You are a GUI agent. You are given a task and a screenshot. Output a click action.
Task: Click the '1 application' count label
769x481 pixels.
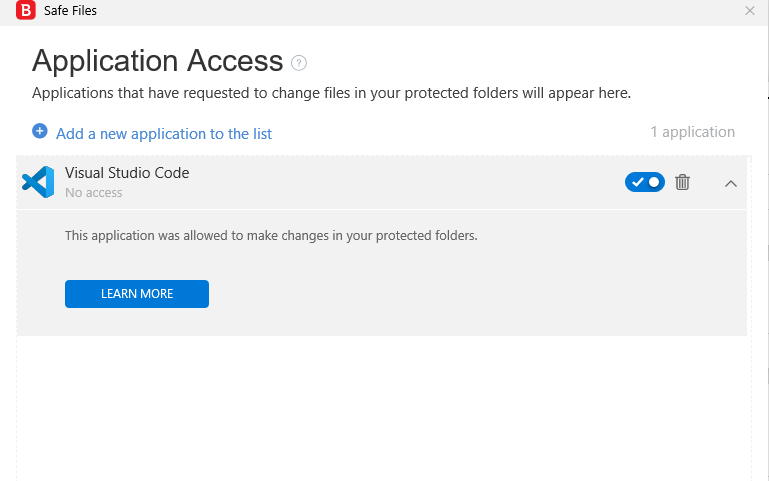692,132
